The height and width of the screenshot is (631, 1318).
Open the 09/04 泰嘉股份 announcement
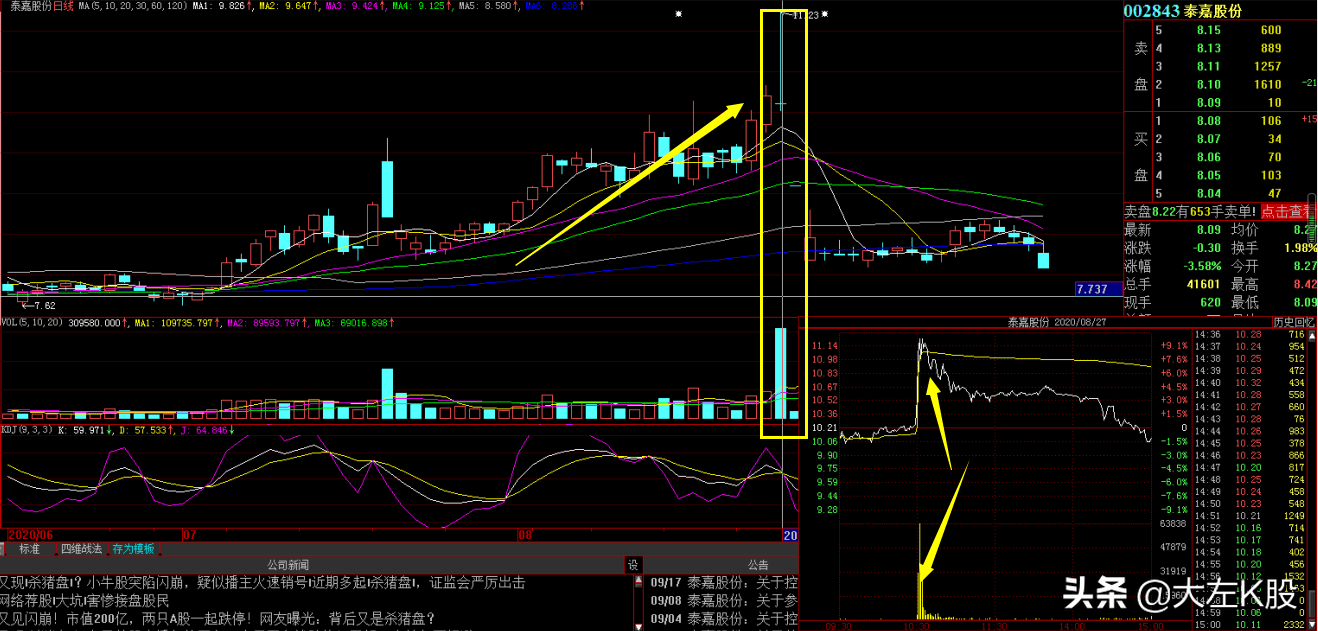click(x=724, y=619)
